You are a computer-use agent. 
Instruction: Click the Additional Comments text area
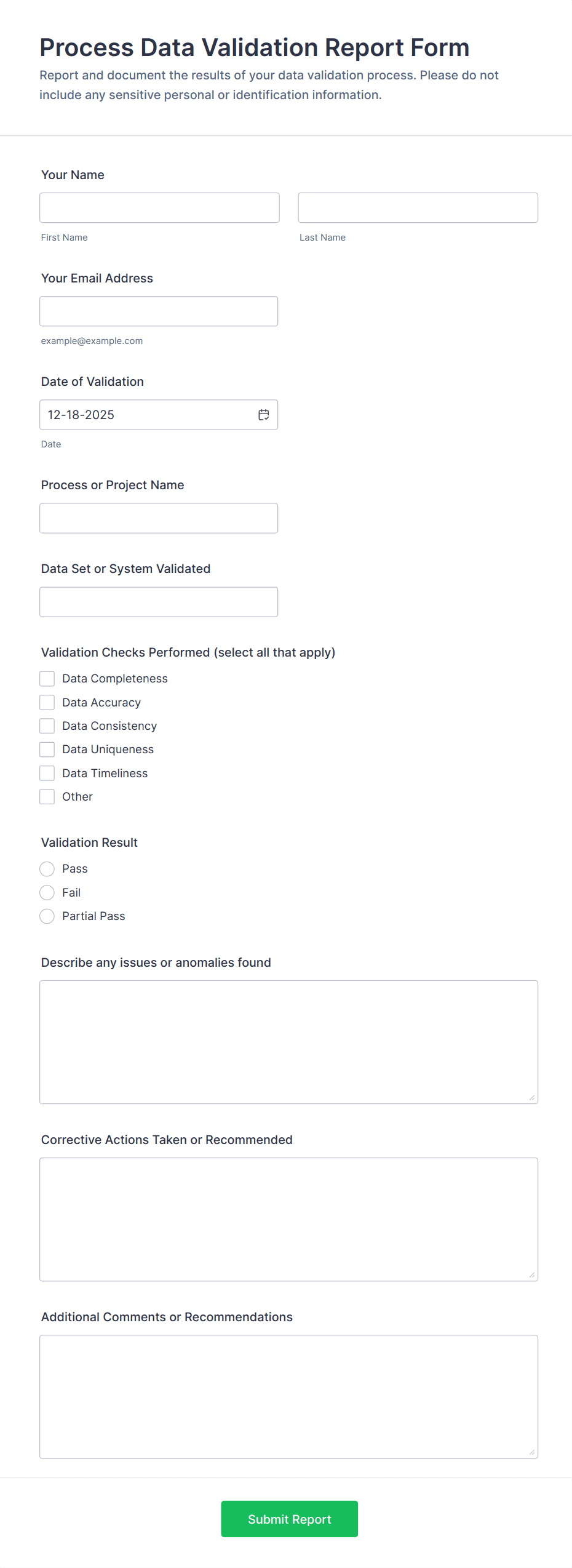288,1394
